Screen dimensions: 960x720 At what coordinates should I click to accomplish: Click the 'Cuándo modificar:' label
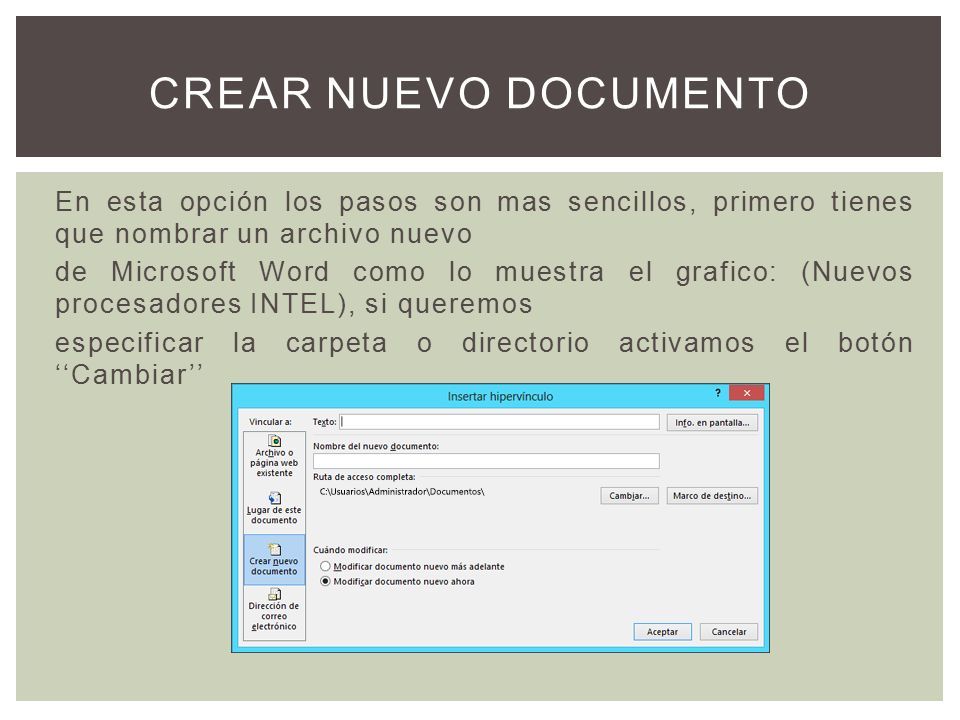click(x=350, y=550)
